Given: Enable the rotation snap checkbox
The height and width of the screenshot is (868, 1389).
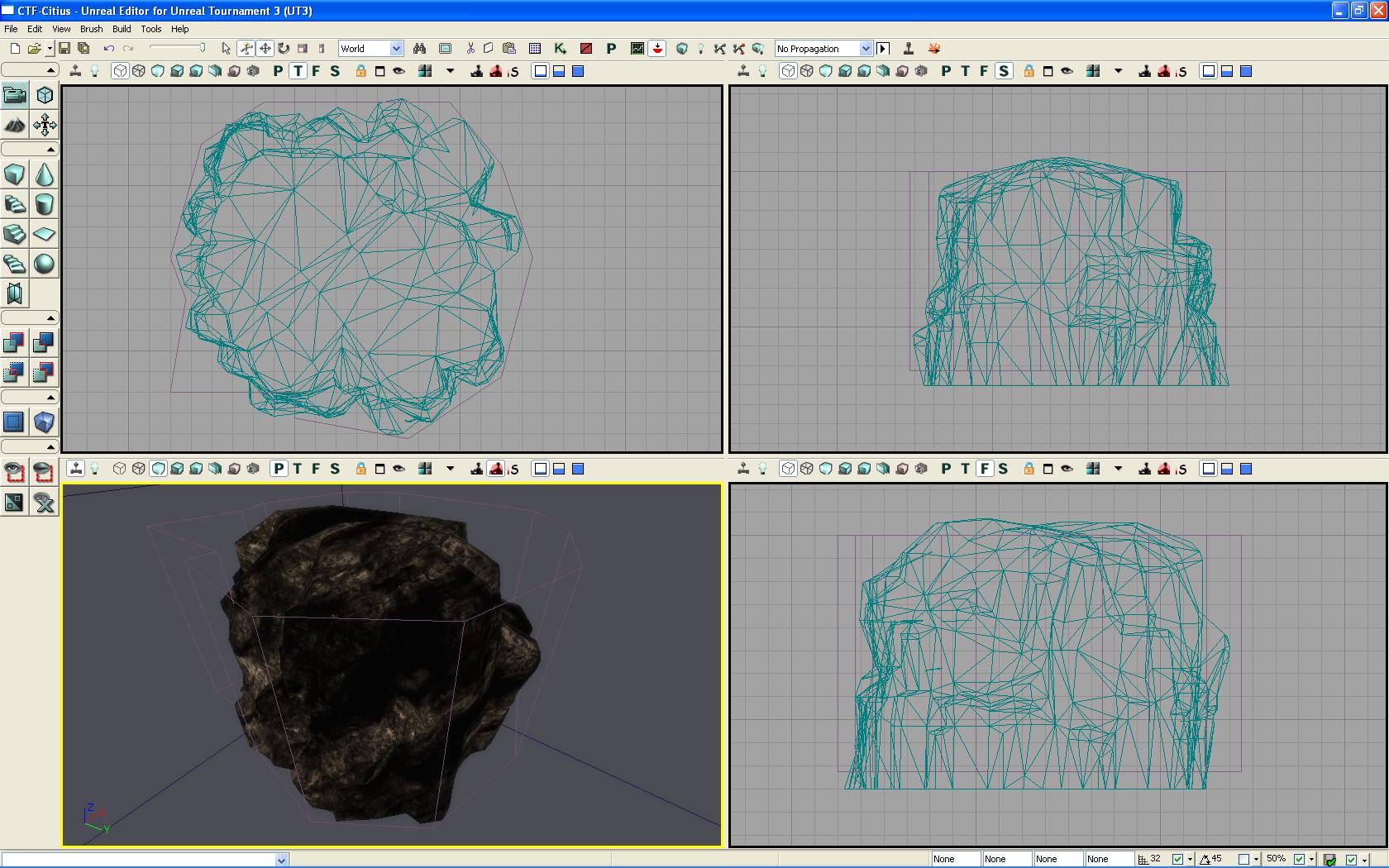Looking at the screenshot, I should coord(1243,860).
